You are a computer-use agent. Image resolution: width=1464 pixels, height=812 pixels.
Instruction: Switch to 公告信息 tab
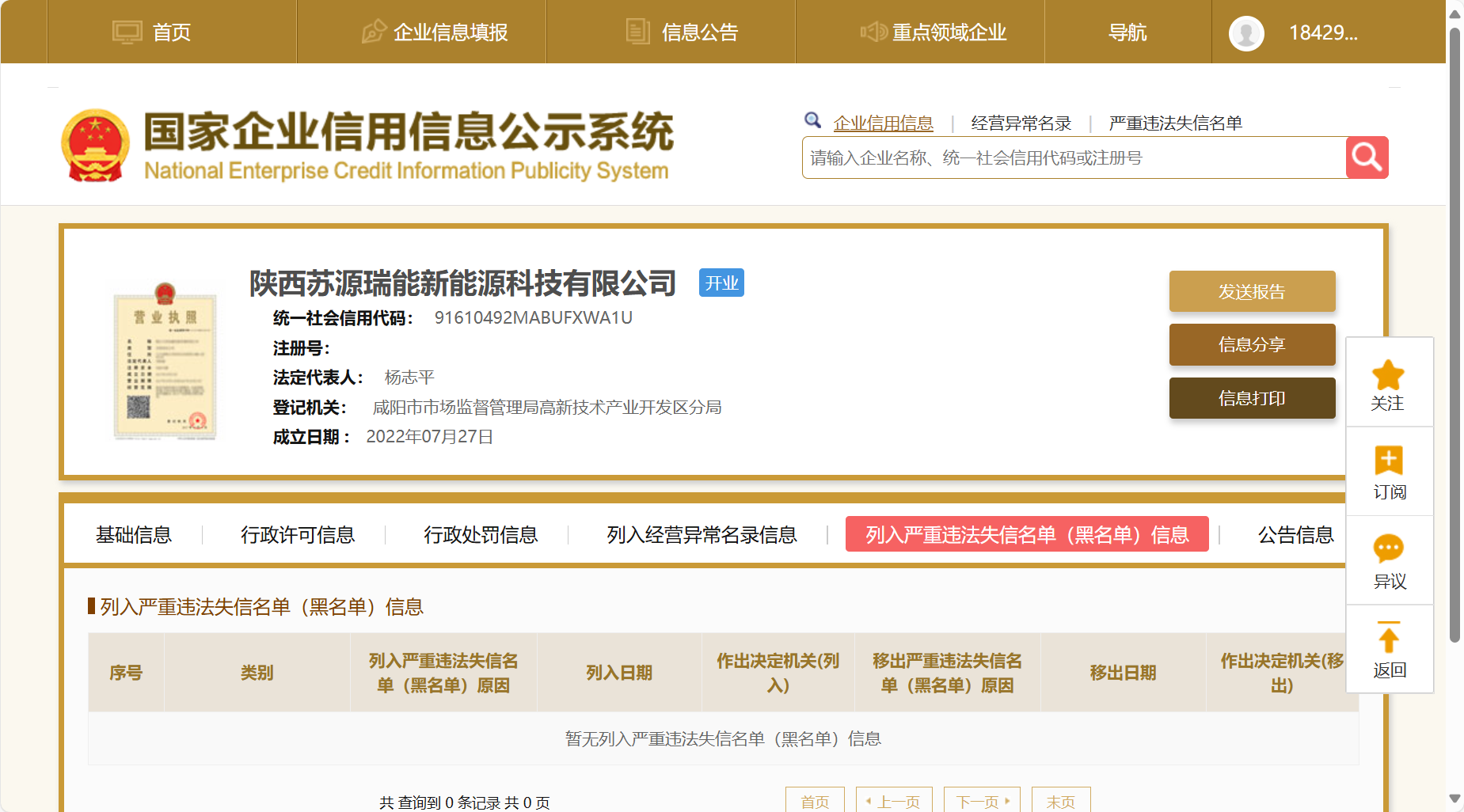1296,535
